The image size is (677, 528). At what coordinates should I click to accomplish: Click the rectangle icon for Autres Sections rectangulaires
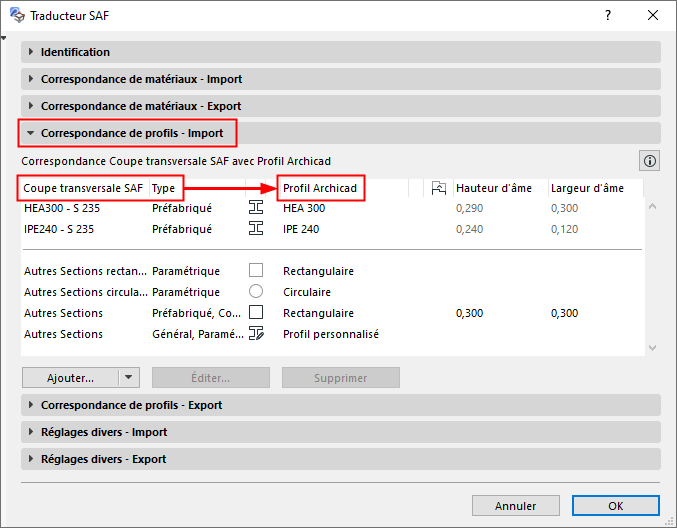tap(256, 271)
